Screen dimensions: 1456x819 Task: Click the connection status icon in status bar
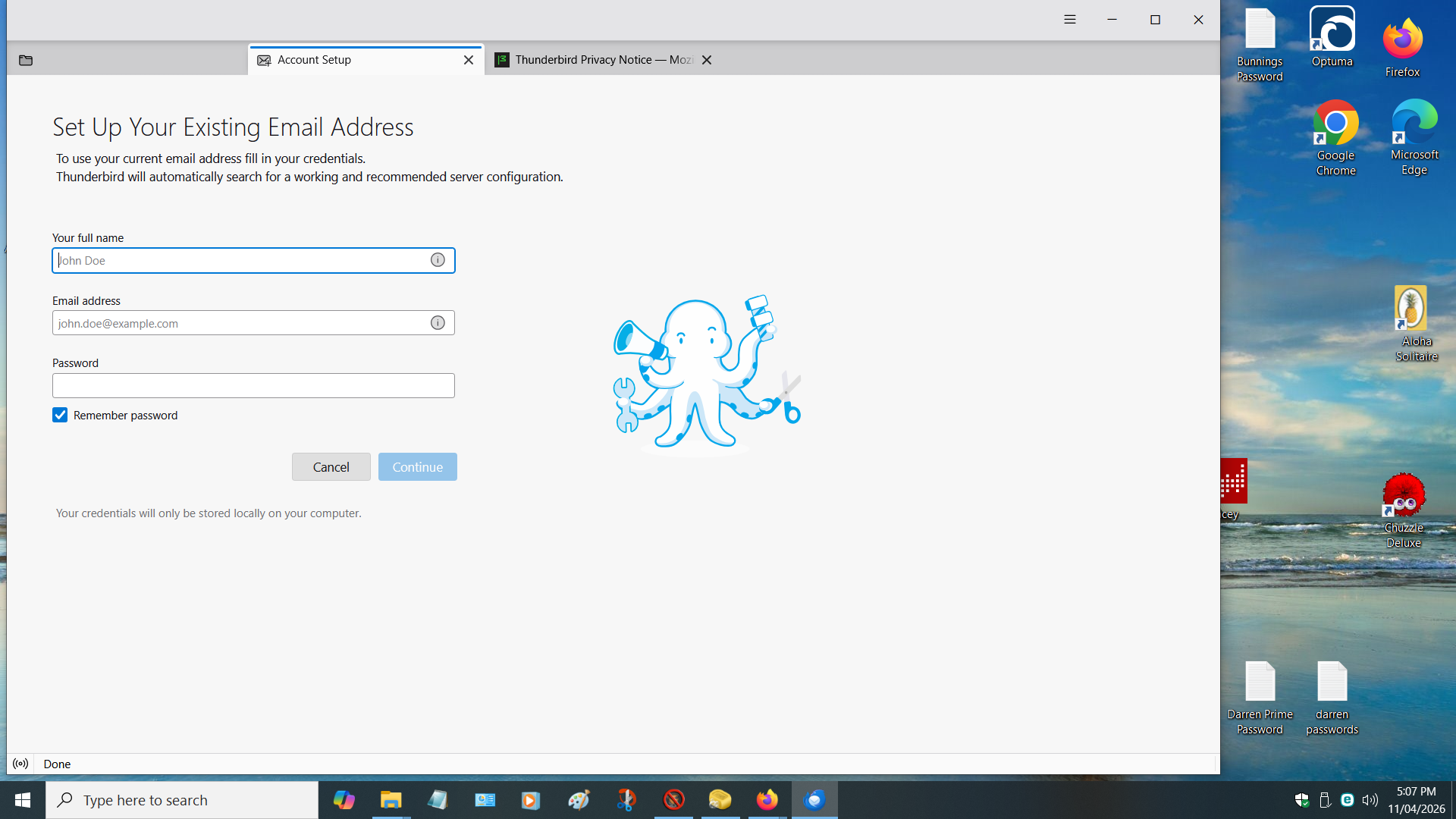click(x=20, y=764)
